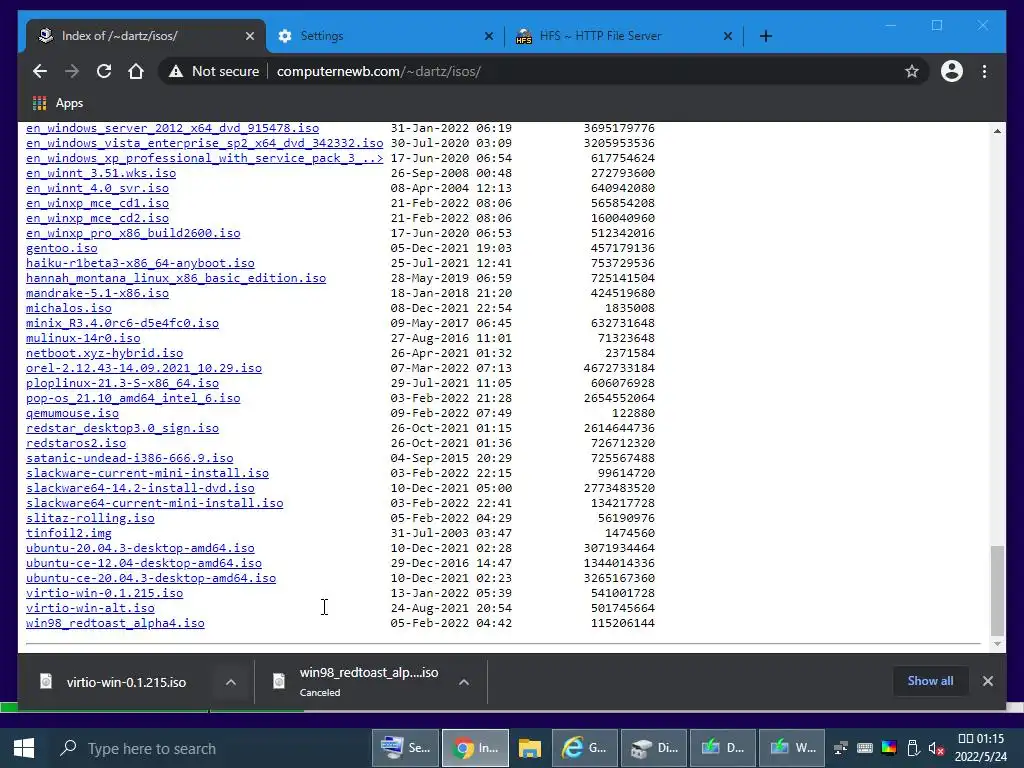Switch to the HFS ~ HTTP File Server tab
The width and height of the screenshot is (1024, 768).
[624, 36]
